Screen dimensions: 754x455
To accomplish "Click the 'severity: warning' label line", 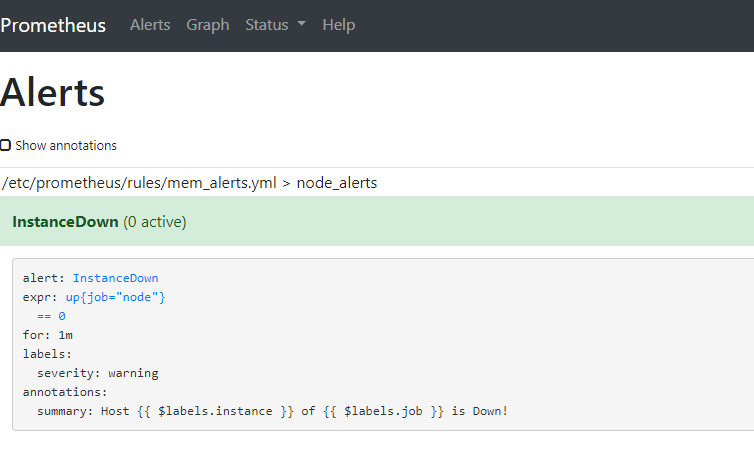I will point(98,373).
